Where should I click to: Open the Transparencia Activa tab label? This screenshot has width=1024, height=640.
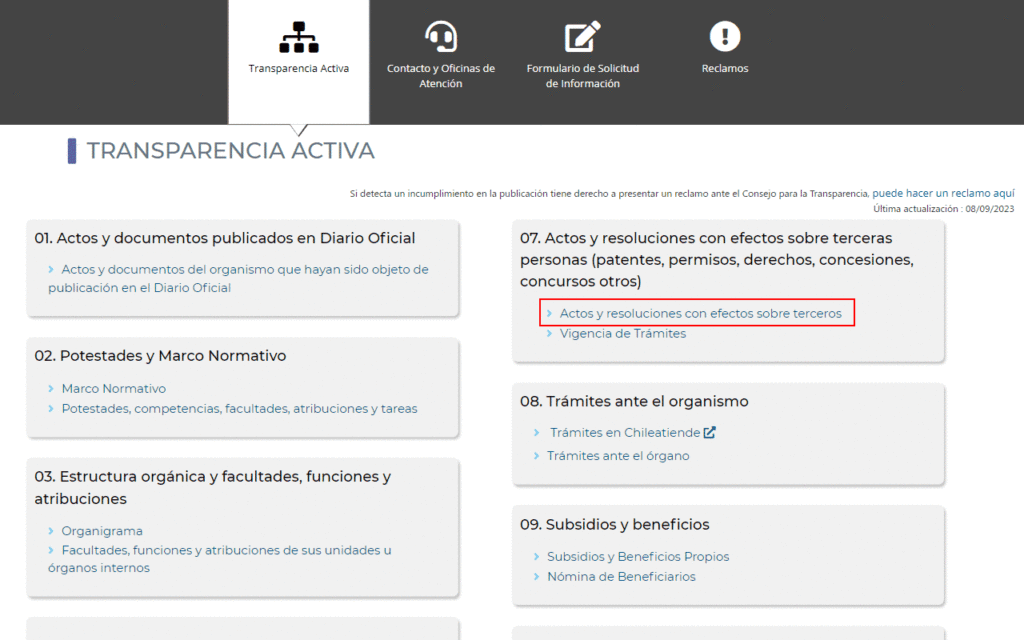(x=298, y=69)
